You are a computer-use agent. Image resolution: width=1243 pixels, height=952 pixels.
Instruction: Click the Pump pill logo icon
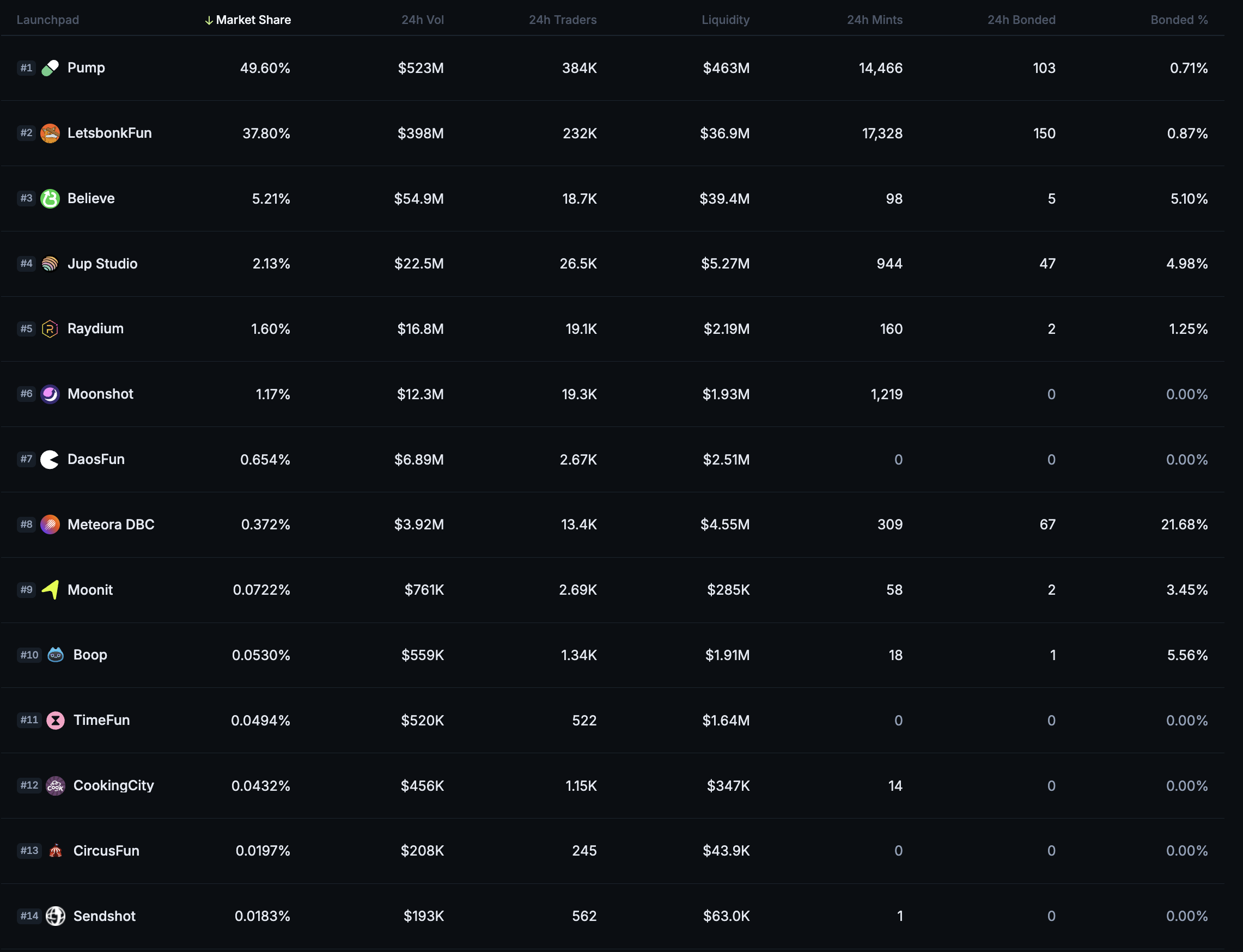(50, 68)
